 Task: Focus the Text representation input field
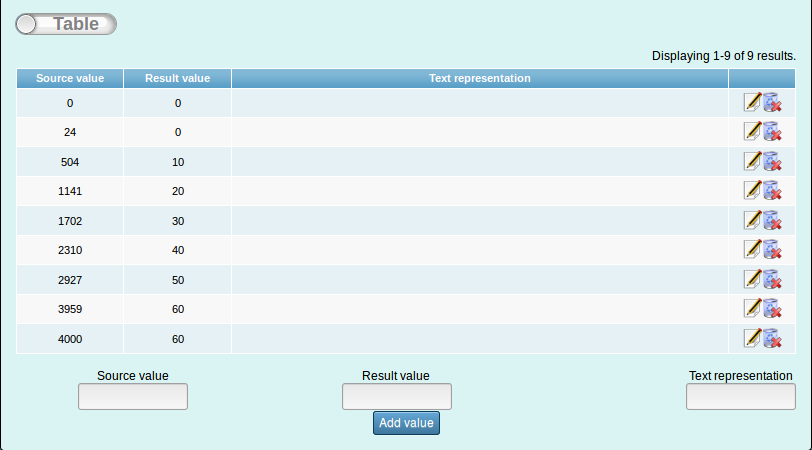coord(740,397)
